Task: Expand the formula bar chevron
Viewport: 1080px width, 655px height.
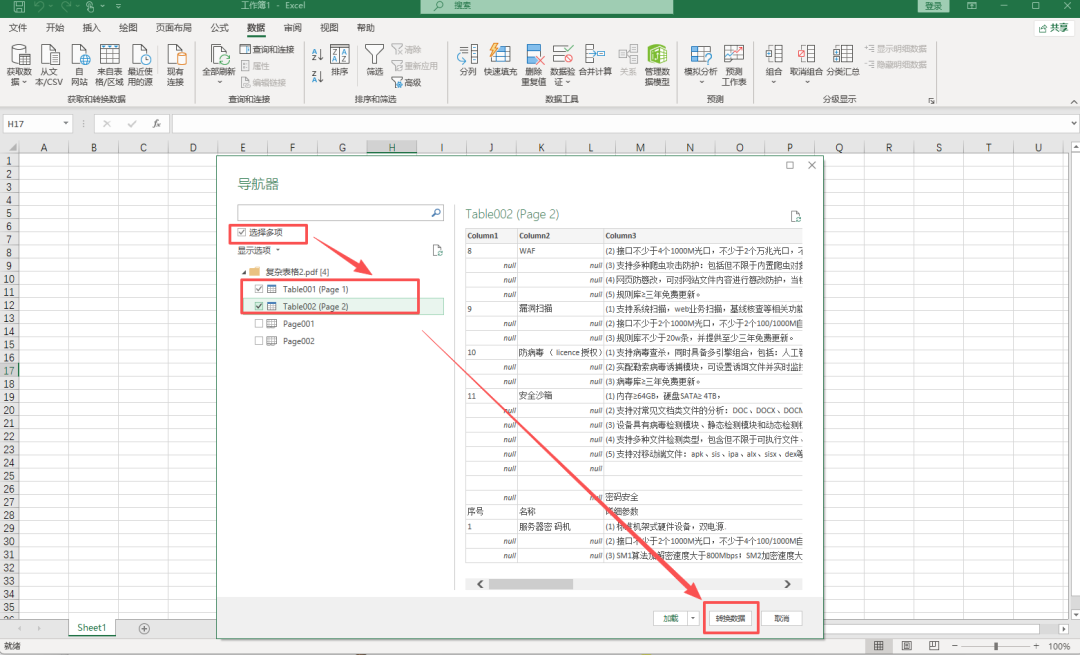Action: pyautogui.click(x=1074, y=124)
